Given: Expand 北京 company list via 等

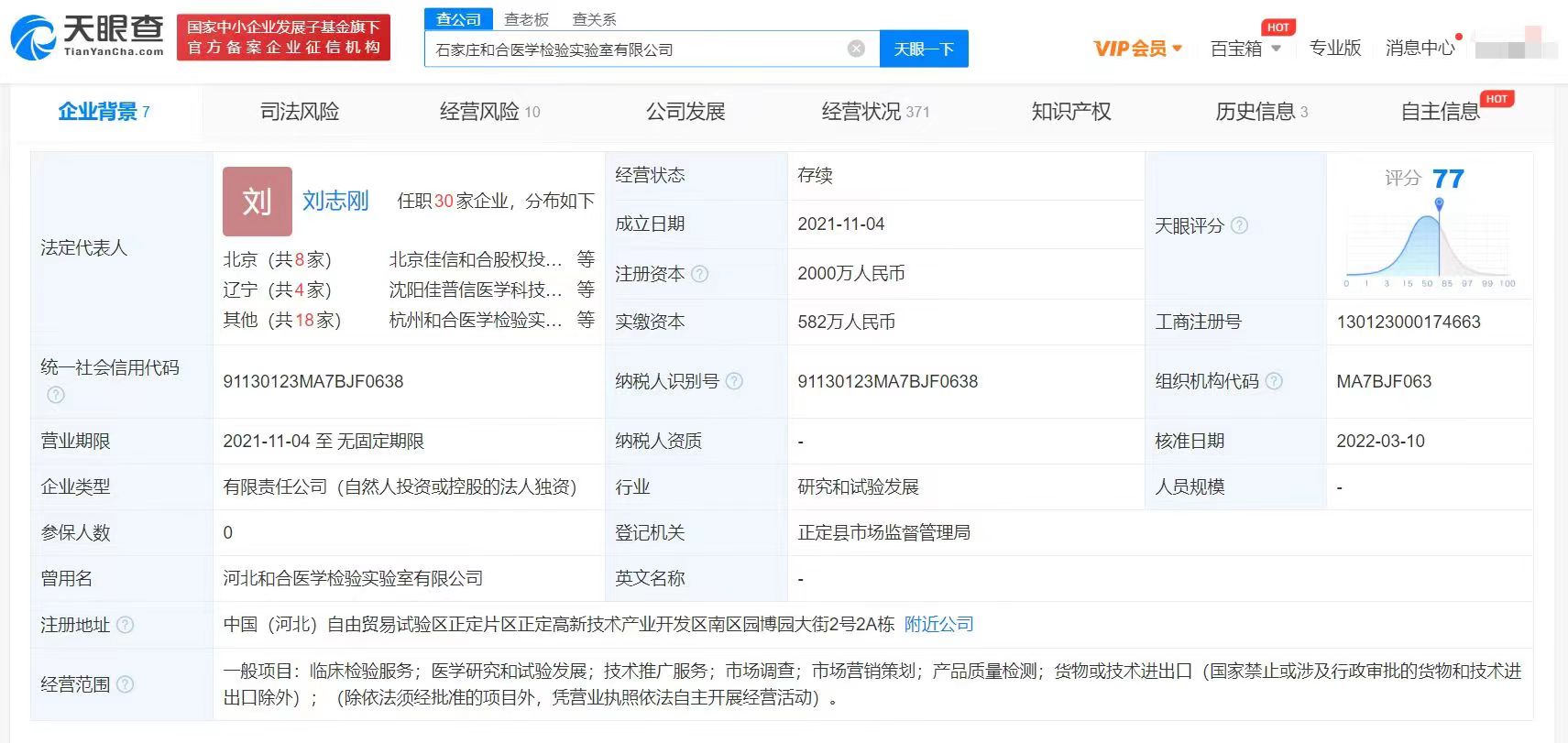Looking at the screenshot, I should point(586,259).
